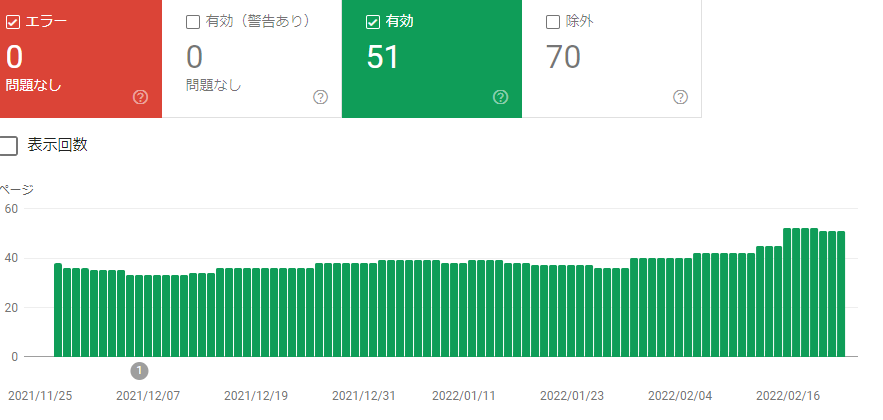Image resolution: width=883 pixels, height=420 pixels.
Task: Click the 2022/02/04 date axis label
Action: point(680,396)
